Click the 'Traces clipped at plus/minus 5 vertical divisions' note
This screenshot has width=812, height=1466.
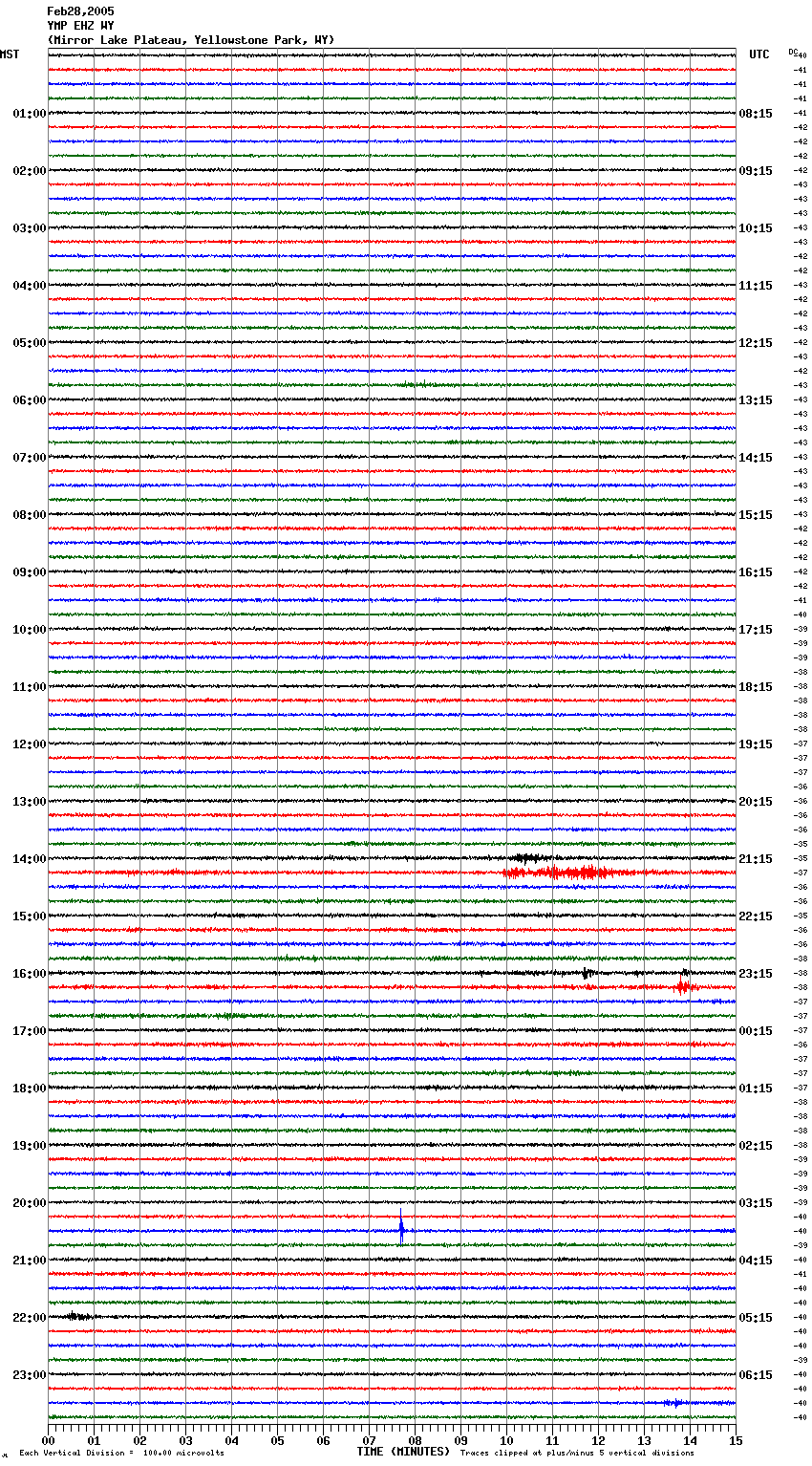click(x=577, y=1454)
